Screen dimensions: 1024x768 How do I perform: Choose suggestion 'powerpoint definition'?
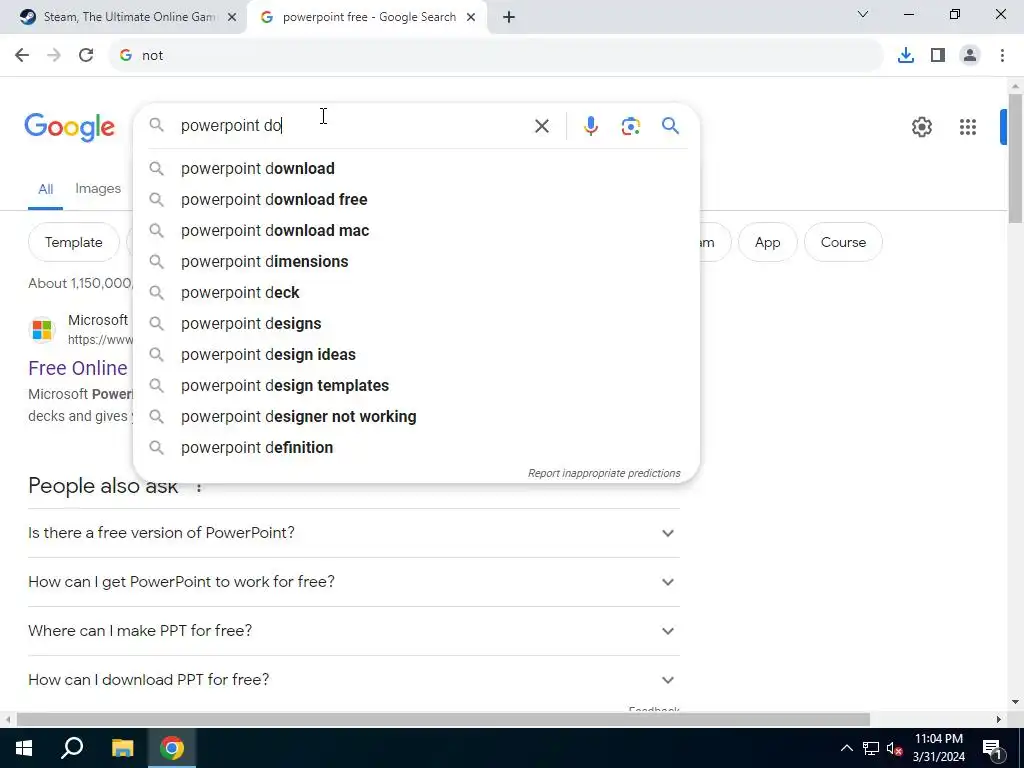coord(416,448)
